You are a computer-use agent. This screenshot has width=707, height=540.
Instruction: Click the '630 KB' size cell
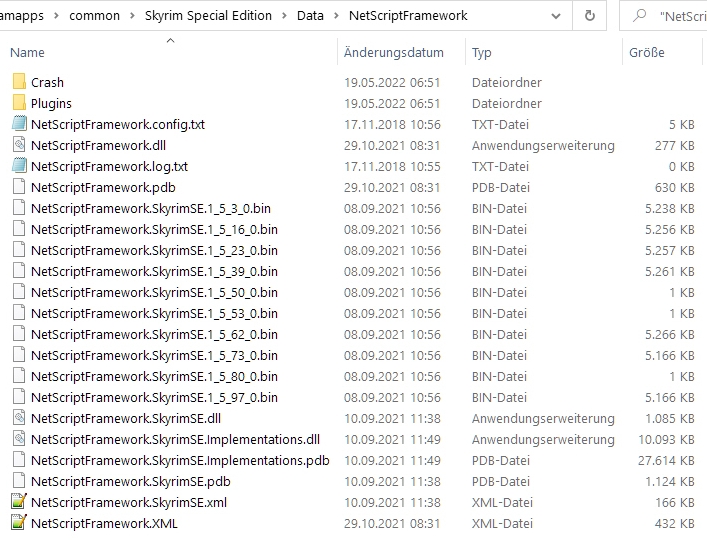pos(675,188)
